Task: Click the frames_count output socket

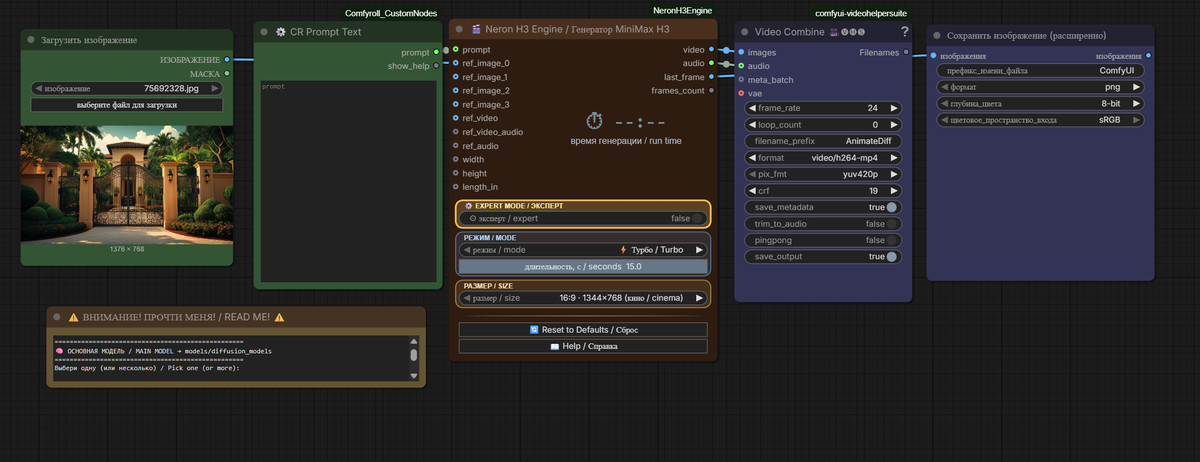Action: (711, 90)
